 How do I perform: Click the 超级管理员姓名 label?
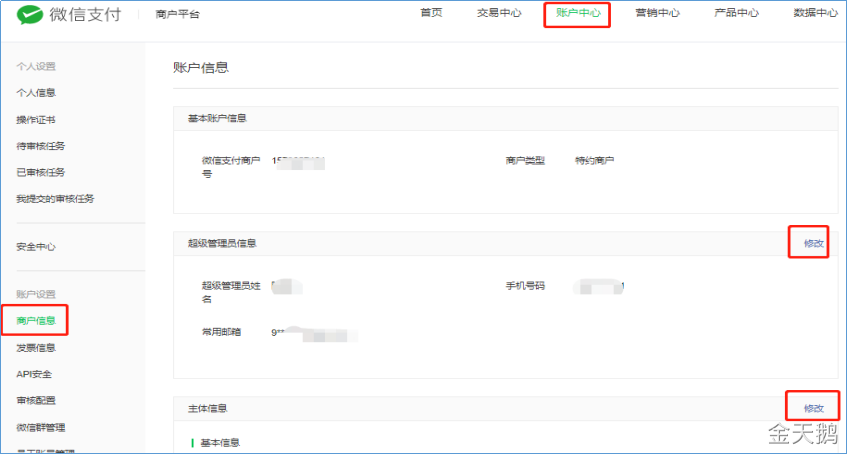pyautogui.click(x=231, y=292)
